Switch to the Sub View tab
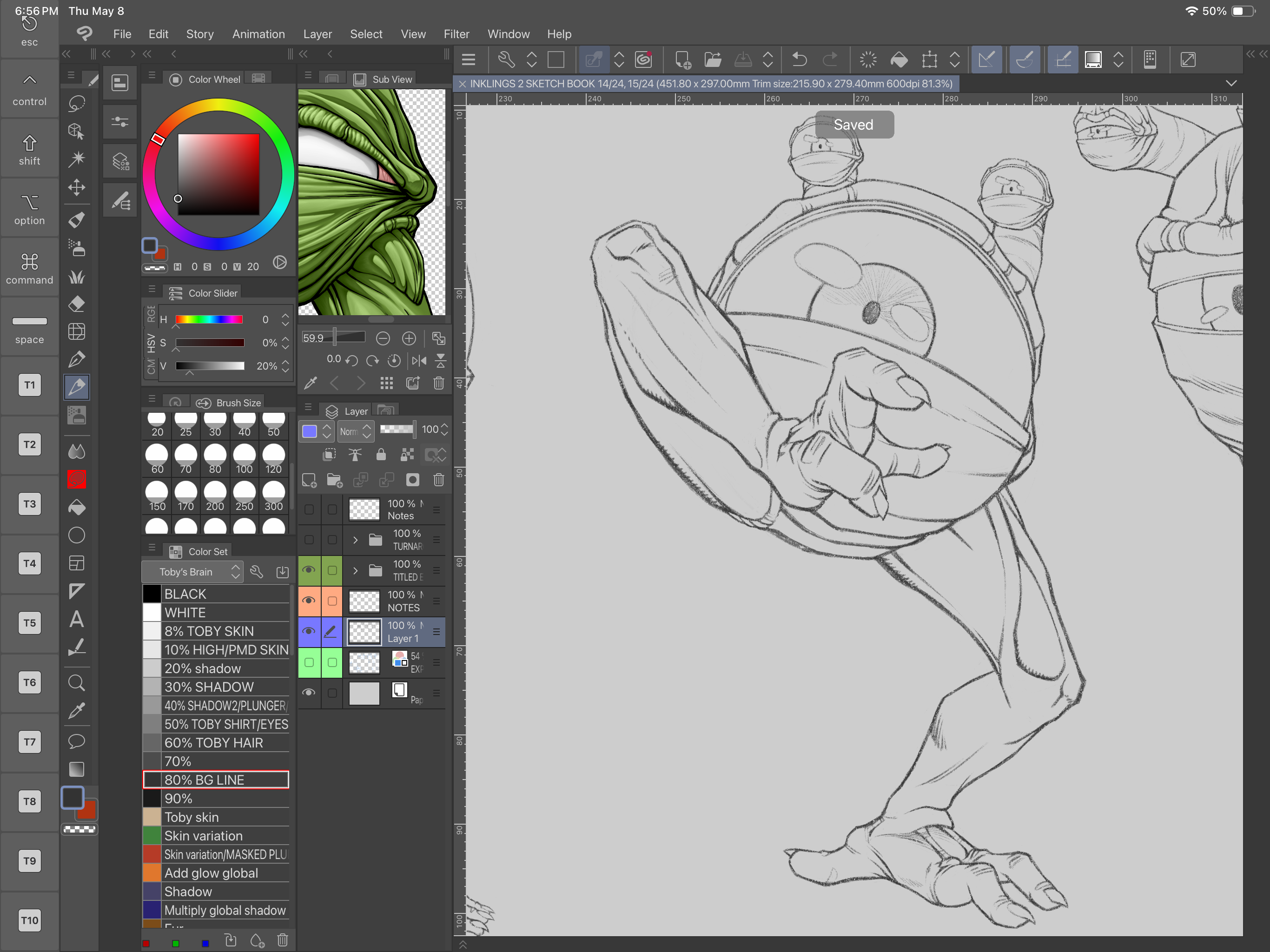1270x952 pixels. click(x=383, y=79)
